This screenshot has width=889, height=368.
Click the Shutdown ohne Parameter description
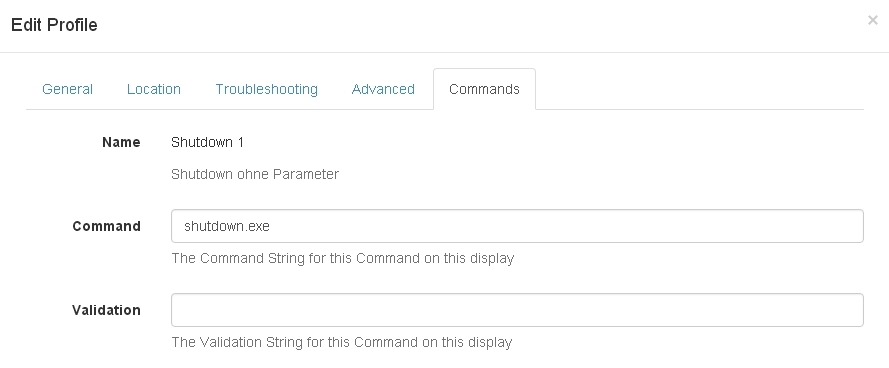click(x=255, y=174)
